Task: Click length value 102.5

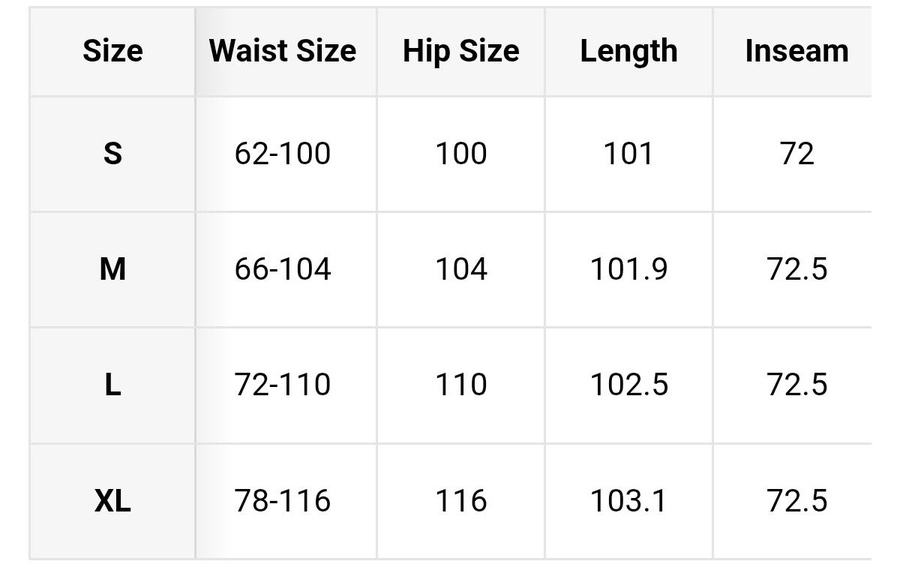Action: point(628,385)
